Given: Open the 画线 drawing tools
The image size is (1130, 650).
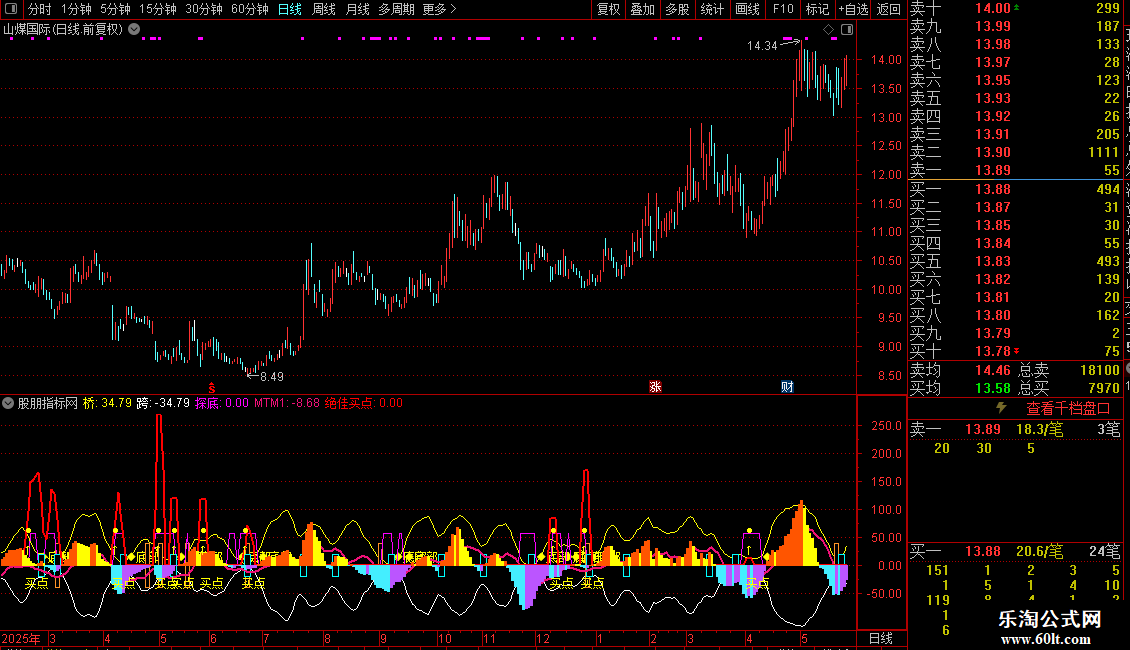Looking at the screenshot, I should click(747, 9).
